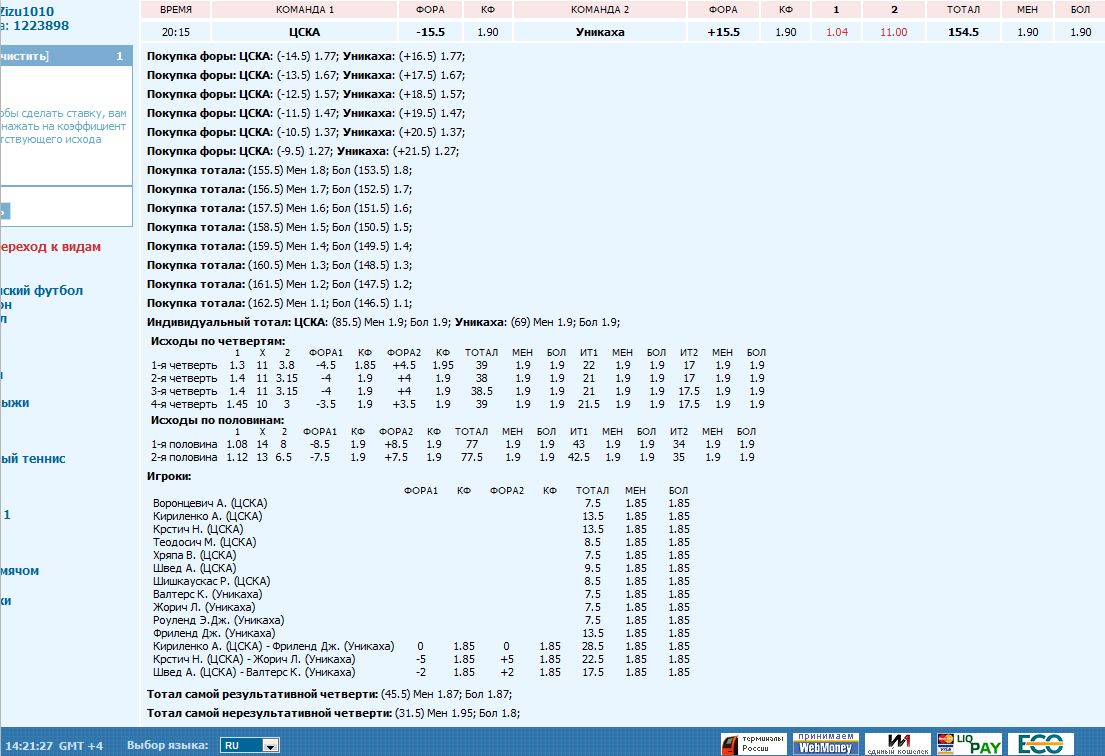Click Кириленко А. (ЦСКА) total 13.5
Image resolution: width=1105 pixels, height=756 pixels.
pos(593,516)
